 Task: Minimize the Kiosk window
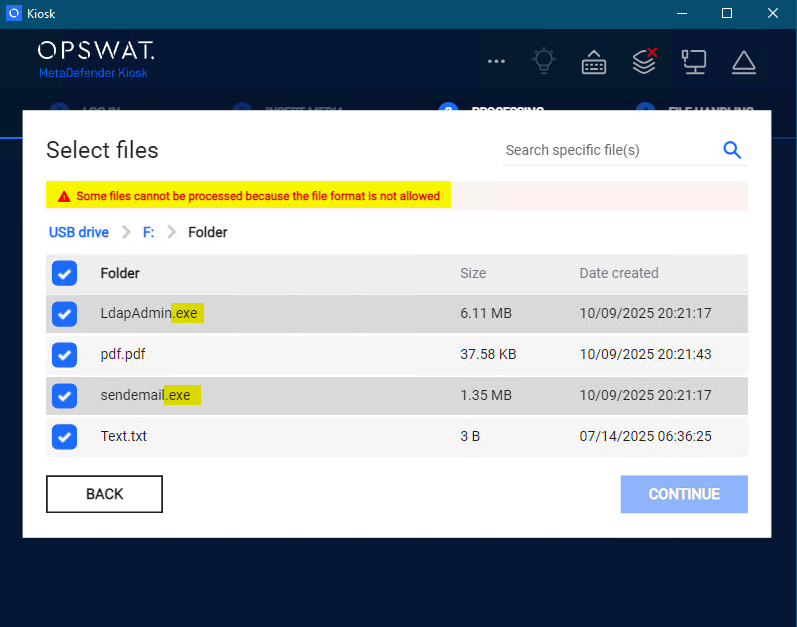point(682,14)
